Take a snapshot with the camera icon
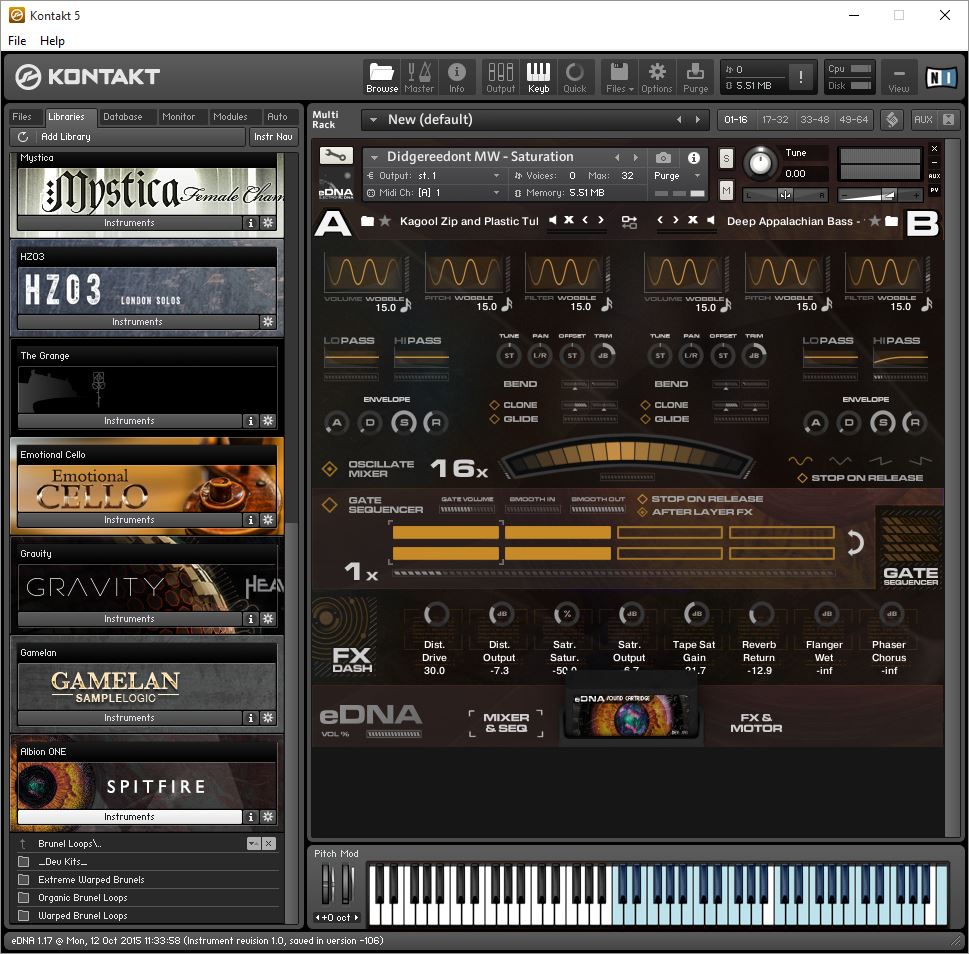The image size is (969, 954). pyautogui.click(x=663, y=158)
